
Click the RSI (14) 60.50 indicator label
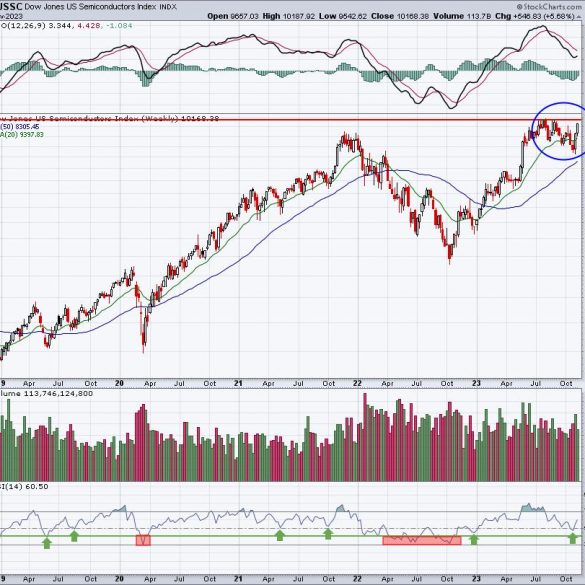pos(24,487)
